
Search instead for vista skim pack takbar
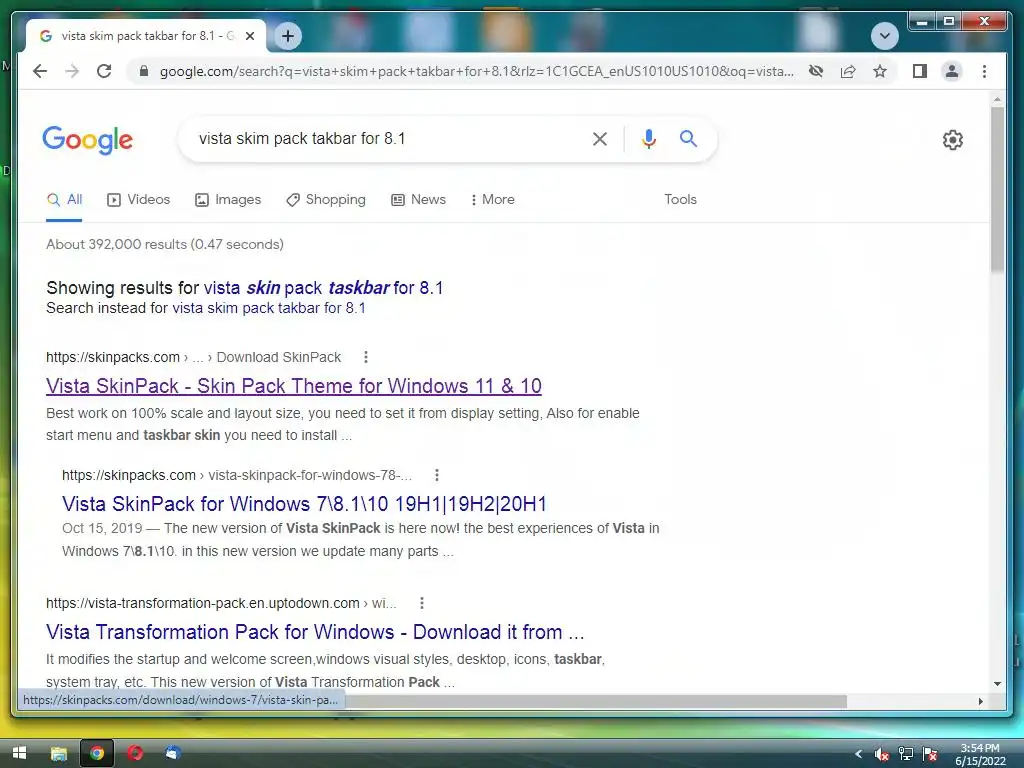click(268, 308)
